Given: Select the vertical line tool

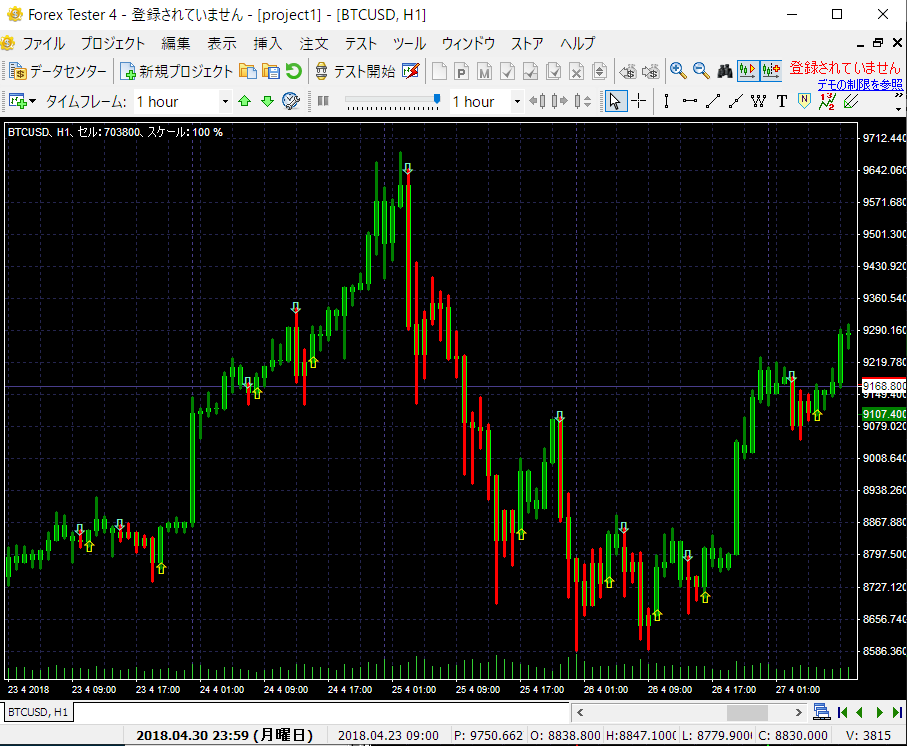Looking at the screenshot, I should [x=666, y=101].
